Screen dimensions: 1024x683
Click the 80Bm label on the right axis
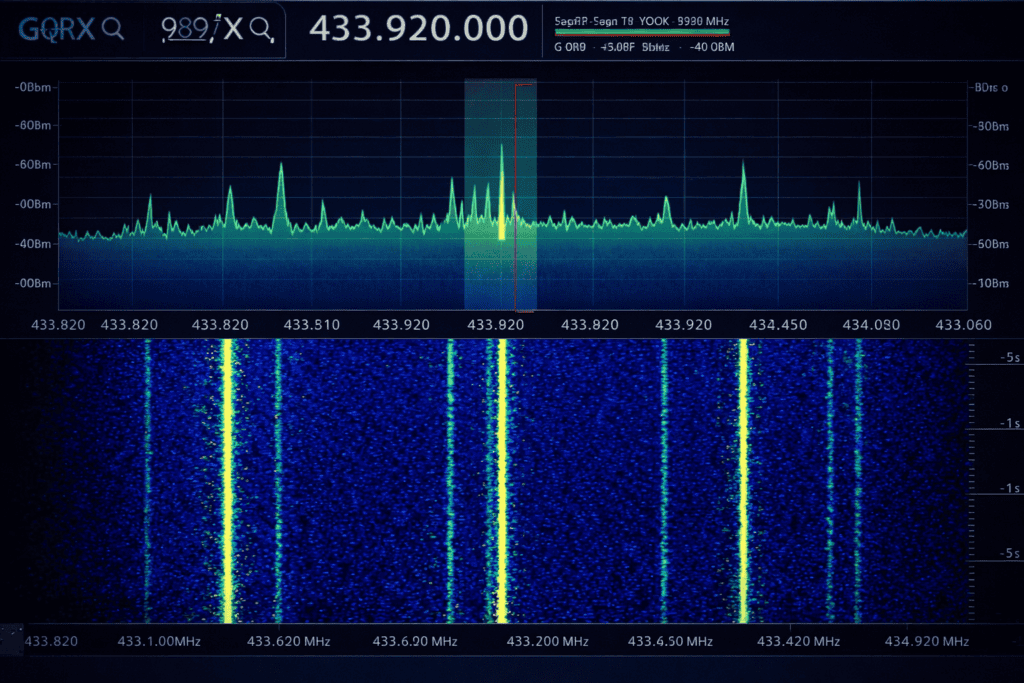[992, 126]
